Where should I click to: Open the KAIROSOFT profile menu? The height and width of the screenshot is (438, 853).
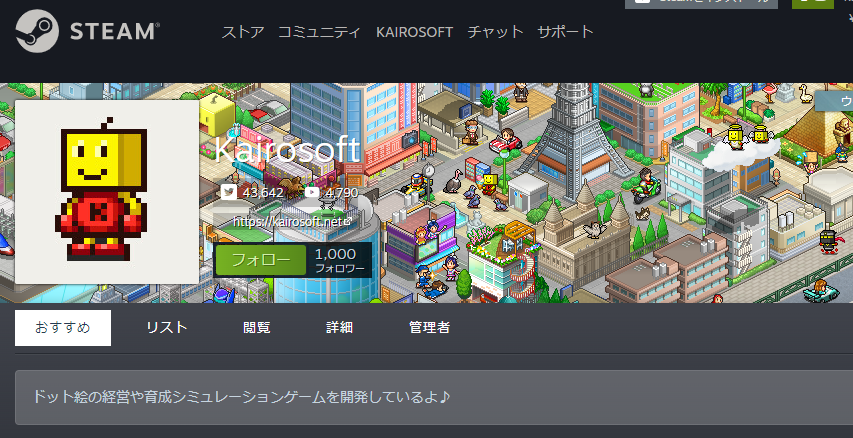415,32
